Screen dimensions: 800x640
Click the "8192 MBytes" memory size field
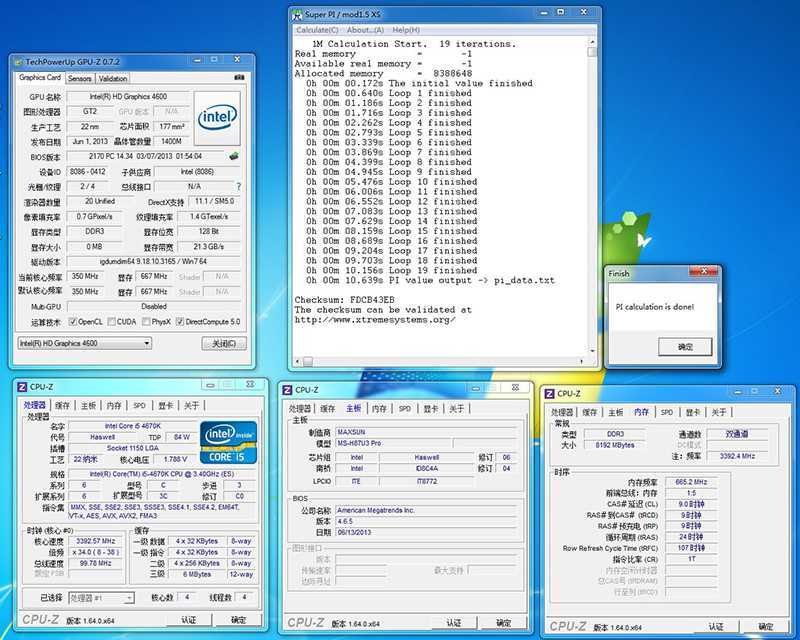[x=615, y=445]
